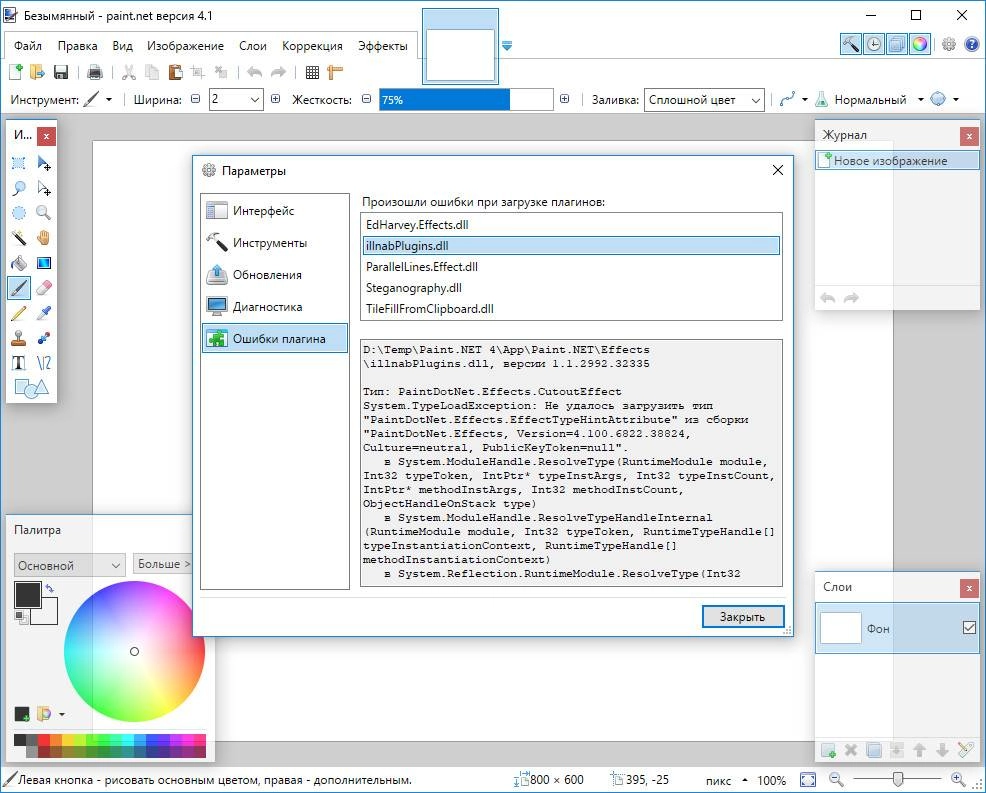Viewport: 986px width, 793px height.
Task: Toggle History window visibility button
Action: (873, 44)
